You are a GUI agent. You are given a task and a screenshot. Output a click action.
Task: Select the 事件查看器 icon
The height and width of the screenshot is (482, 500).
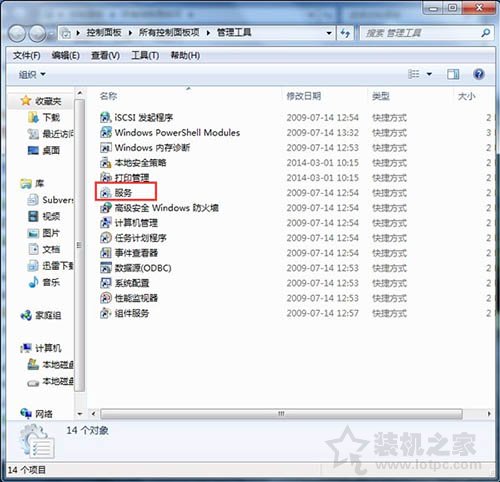[105, 253]
